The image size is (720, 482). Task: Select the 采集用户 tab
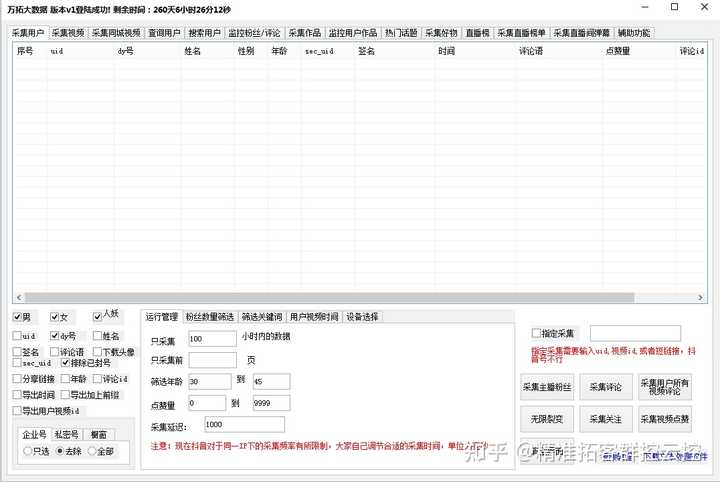[28, 33]
